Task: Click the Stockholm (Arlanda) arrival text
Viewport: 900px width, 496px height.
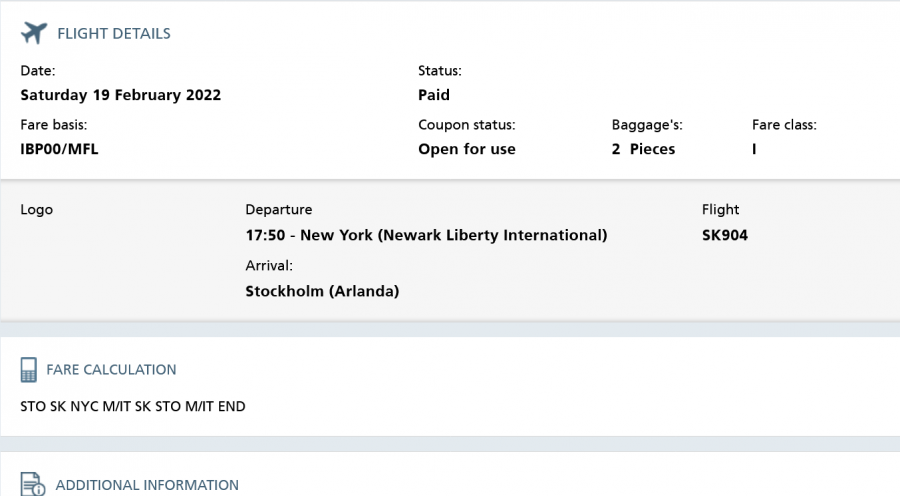Action: tap(322, 292)
